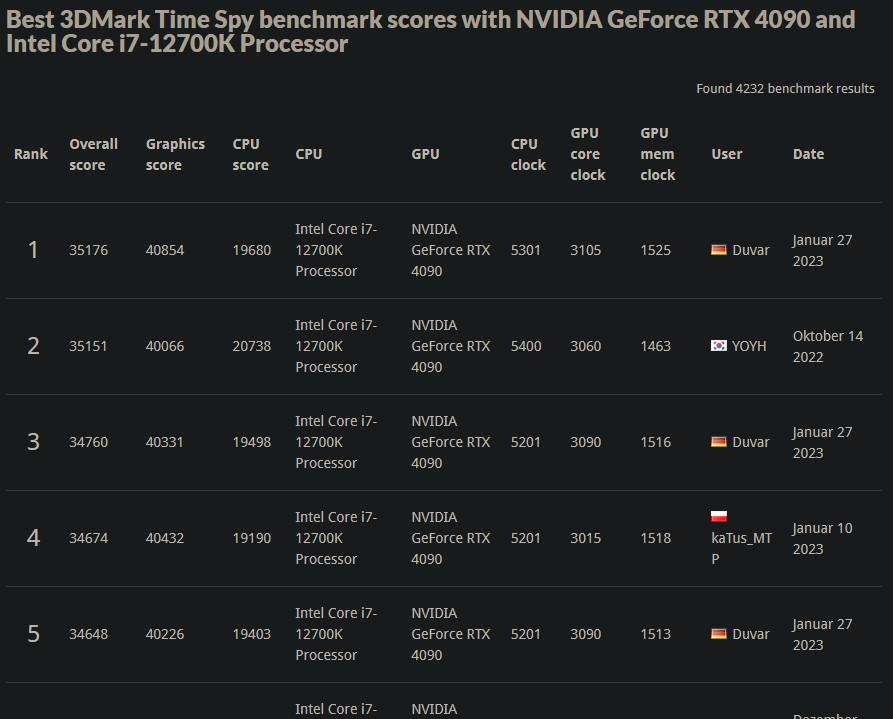
Task: Sort by Overall score column header
Action: pos(93,154)
